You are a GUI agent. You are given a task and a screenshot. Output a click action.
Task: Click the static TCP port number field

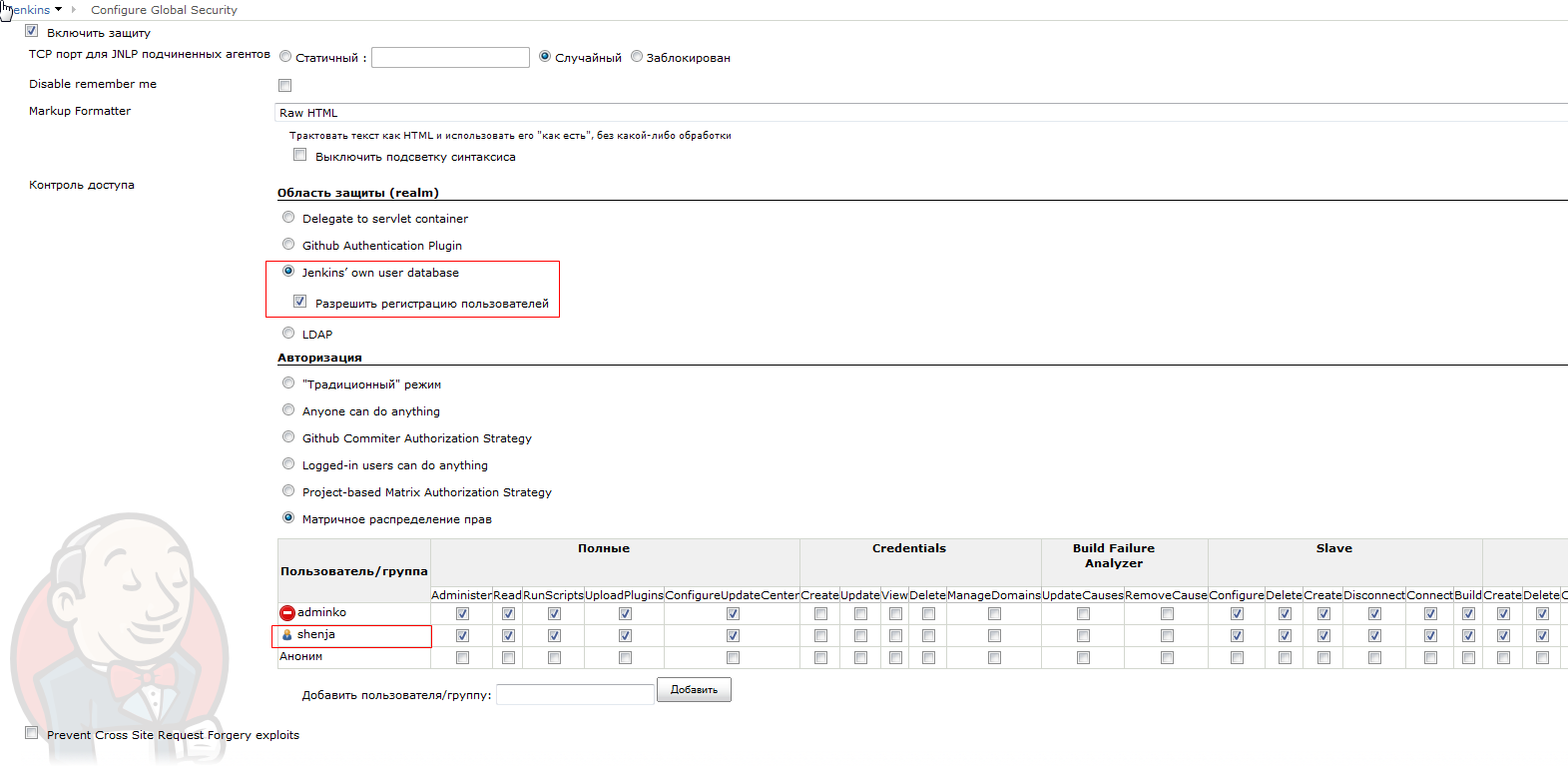tap(450, 58)
